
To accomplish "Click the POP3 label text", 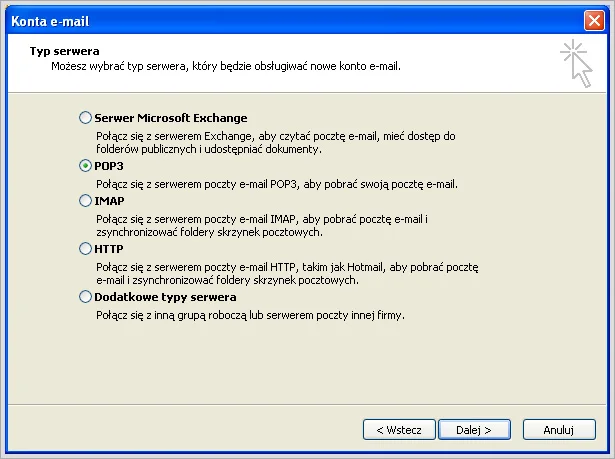I will (x=109, y=167).
